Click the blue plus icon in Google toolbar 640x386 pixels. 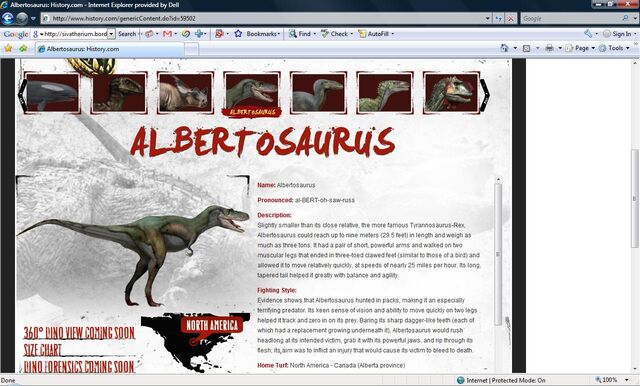click(199, 34)
